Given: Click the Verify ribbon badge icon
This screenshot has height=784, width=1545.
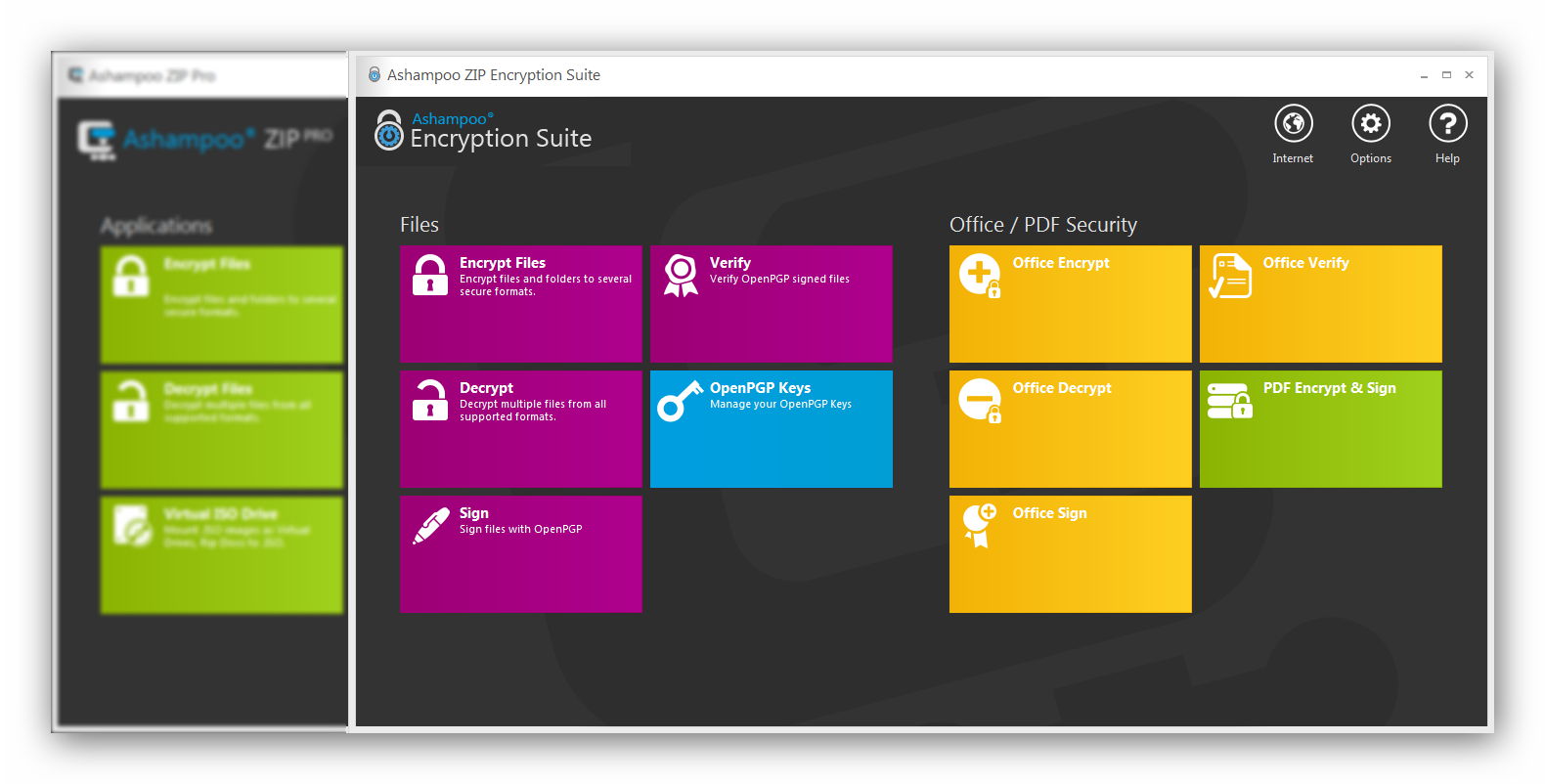Looking at the screenshot, I should (x=681, y=276).
